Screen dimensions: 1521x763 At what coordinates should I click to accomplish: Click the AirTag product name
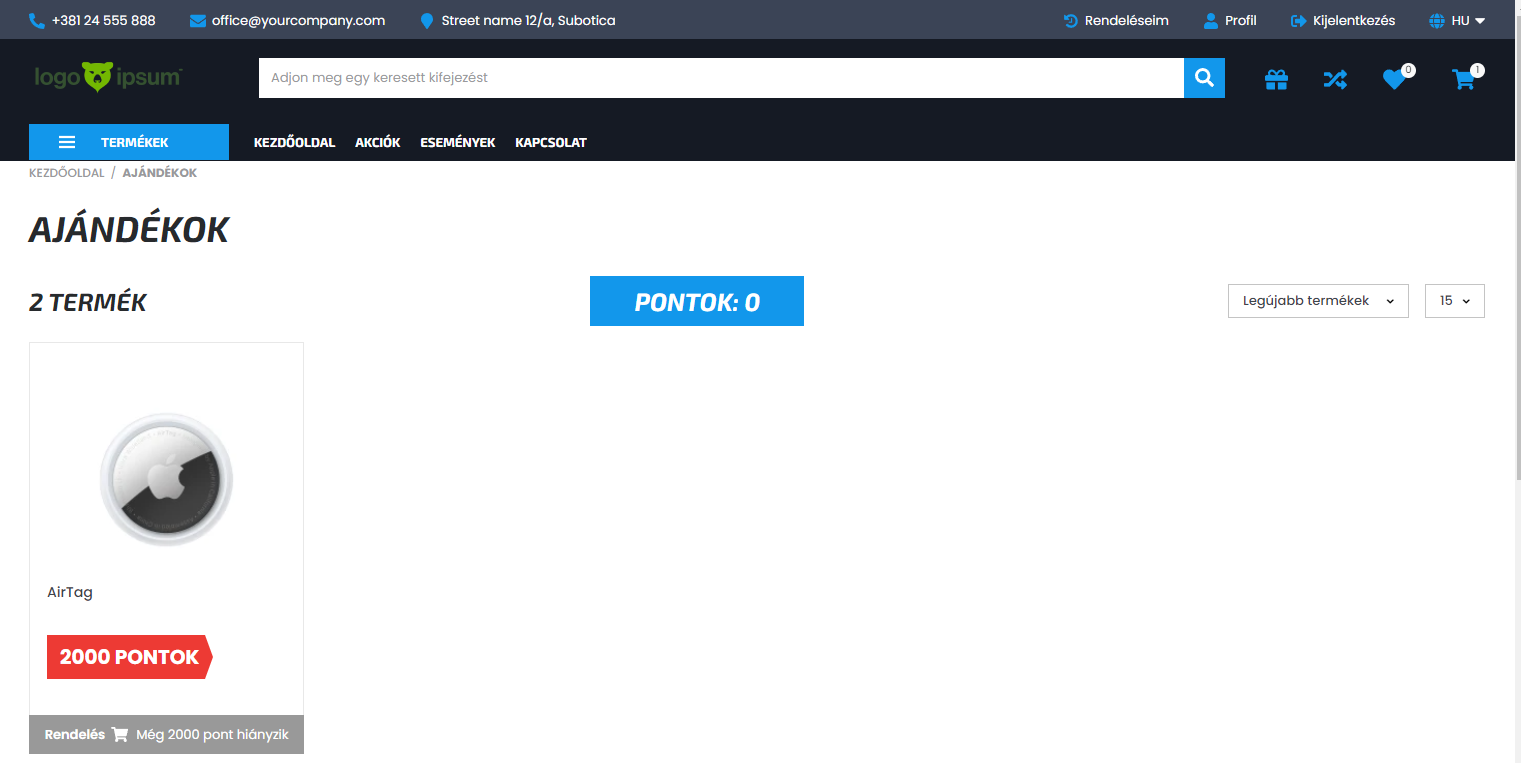(x=70, y=592)
